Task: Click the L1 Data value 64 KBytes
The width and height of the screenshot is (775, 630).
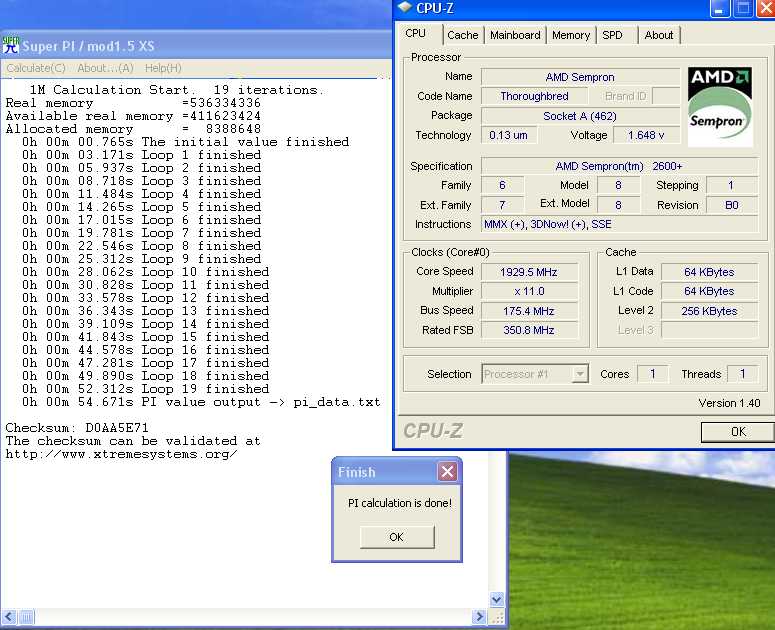Action: click(x=709, y=272)
